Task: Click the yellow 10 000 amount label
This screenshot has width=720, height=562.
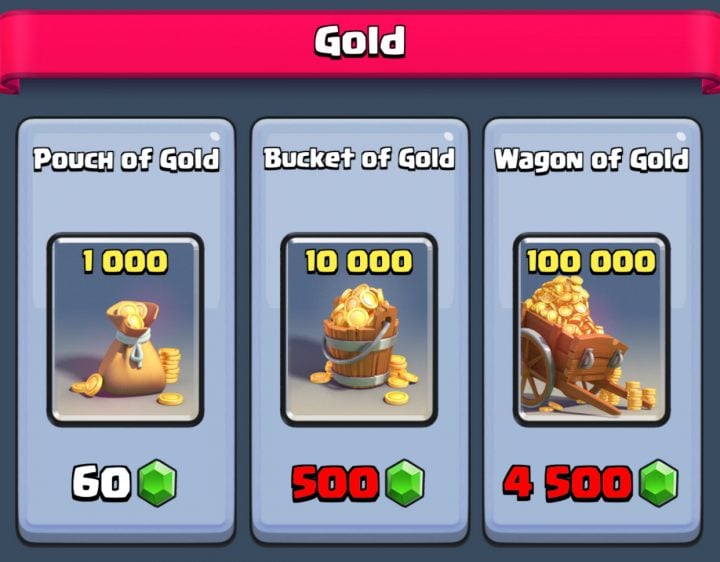Action: pos(359,262)
